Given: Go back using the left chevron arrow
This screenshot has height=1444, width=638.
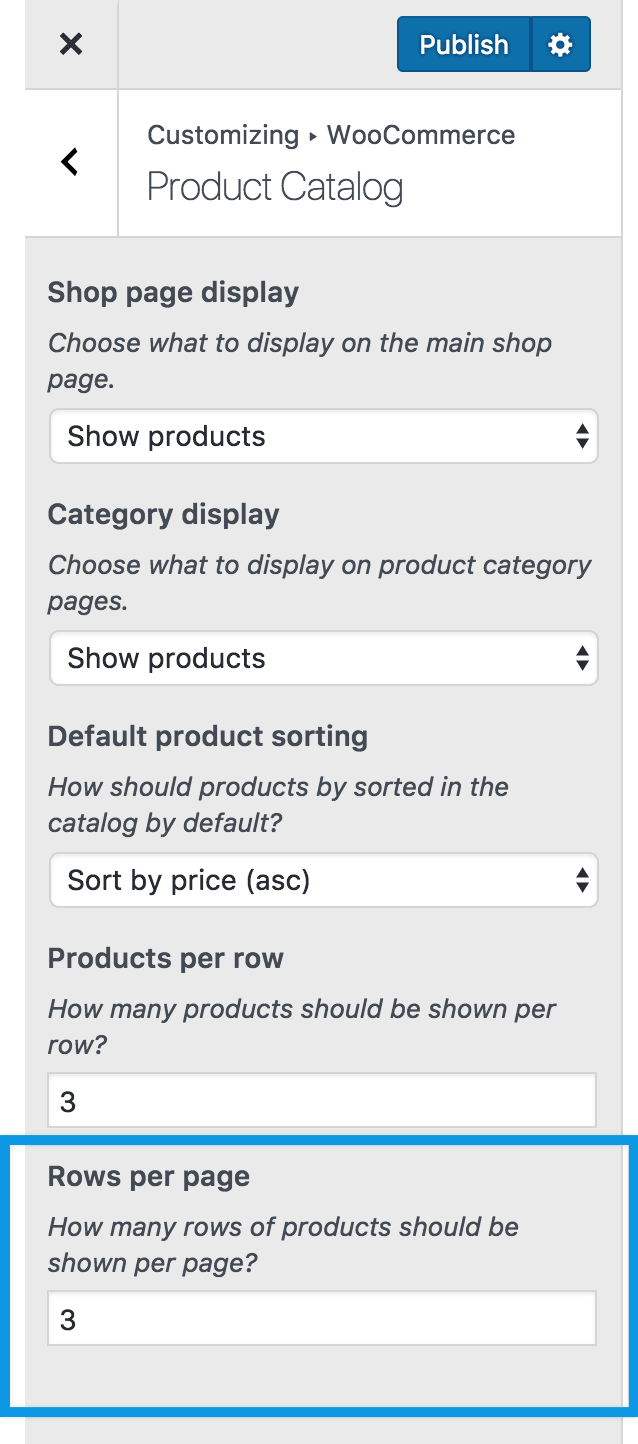Looking at the screenshot, I should (x=70, y=162).
